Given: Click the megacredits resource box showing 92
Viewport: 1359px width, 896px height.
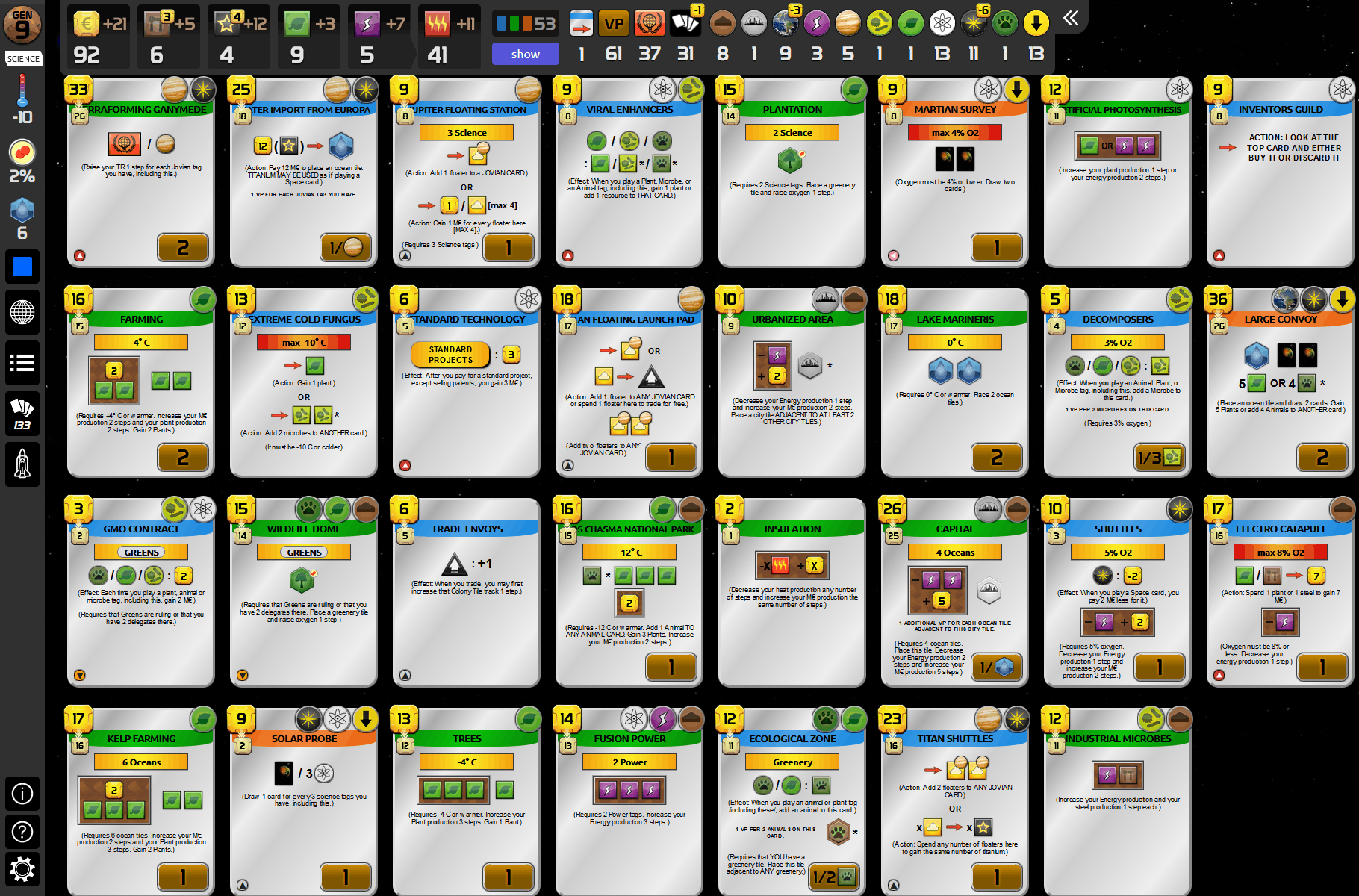Looking at the screenshot, I should 99,37.
